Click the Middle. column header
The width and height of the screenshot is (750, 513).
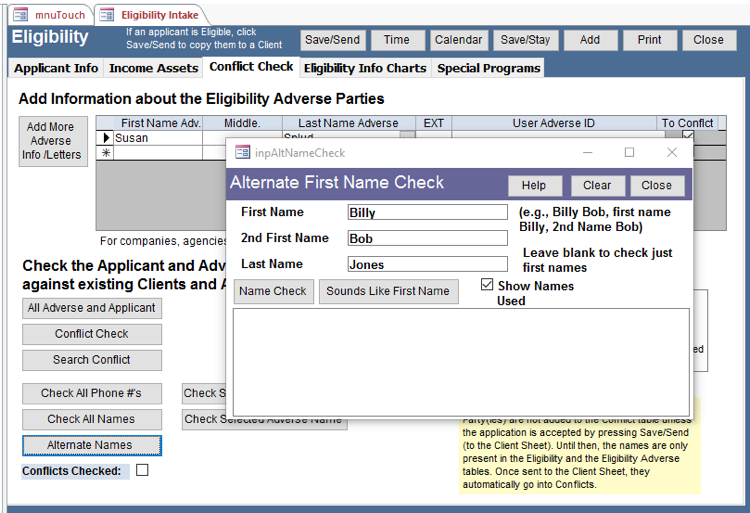tap(243, 123)
